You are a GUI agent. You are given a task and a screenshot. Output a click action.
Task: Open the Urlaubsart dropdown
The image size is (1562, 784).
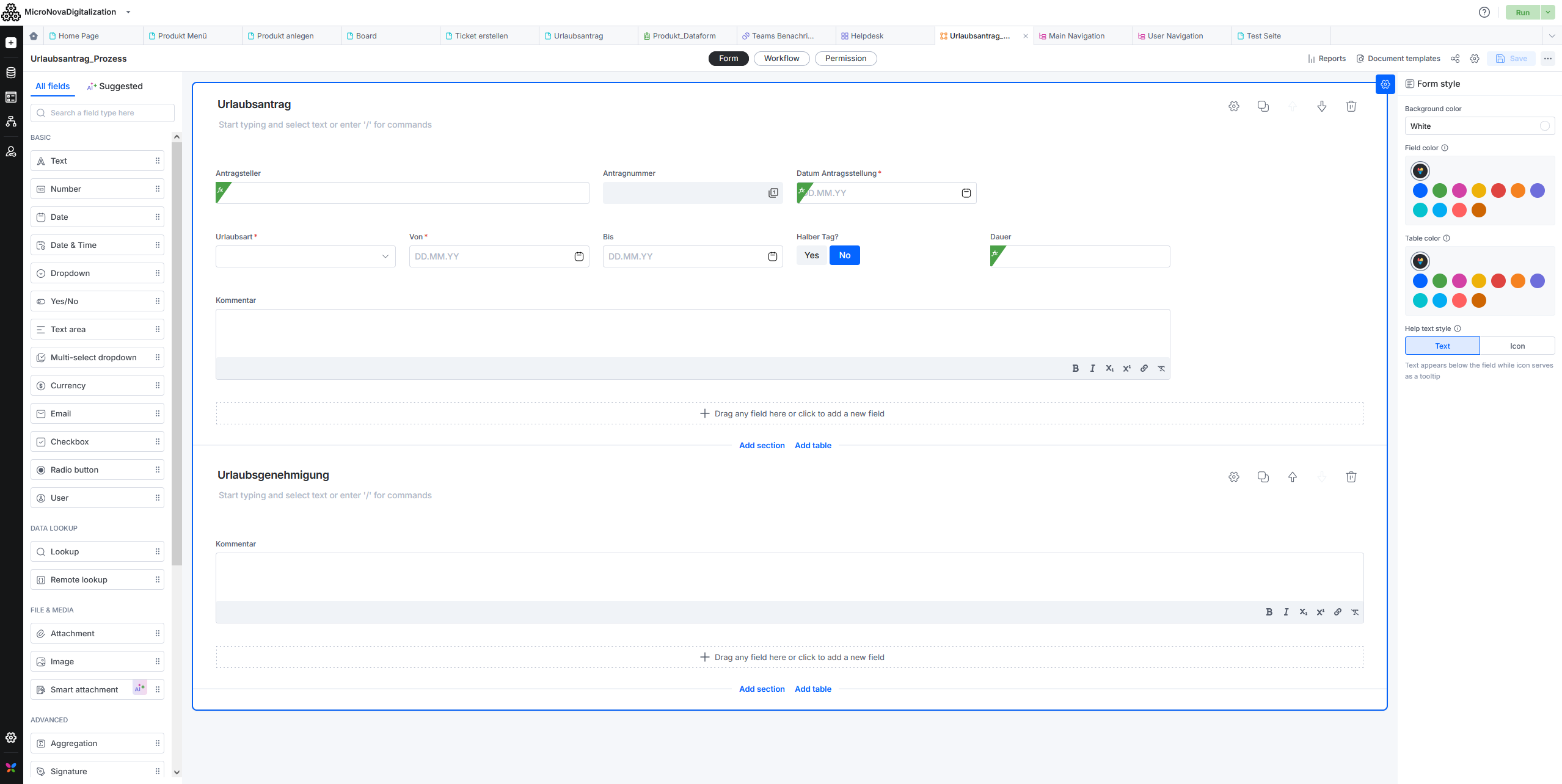[305, 256]
